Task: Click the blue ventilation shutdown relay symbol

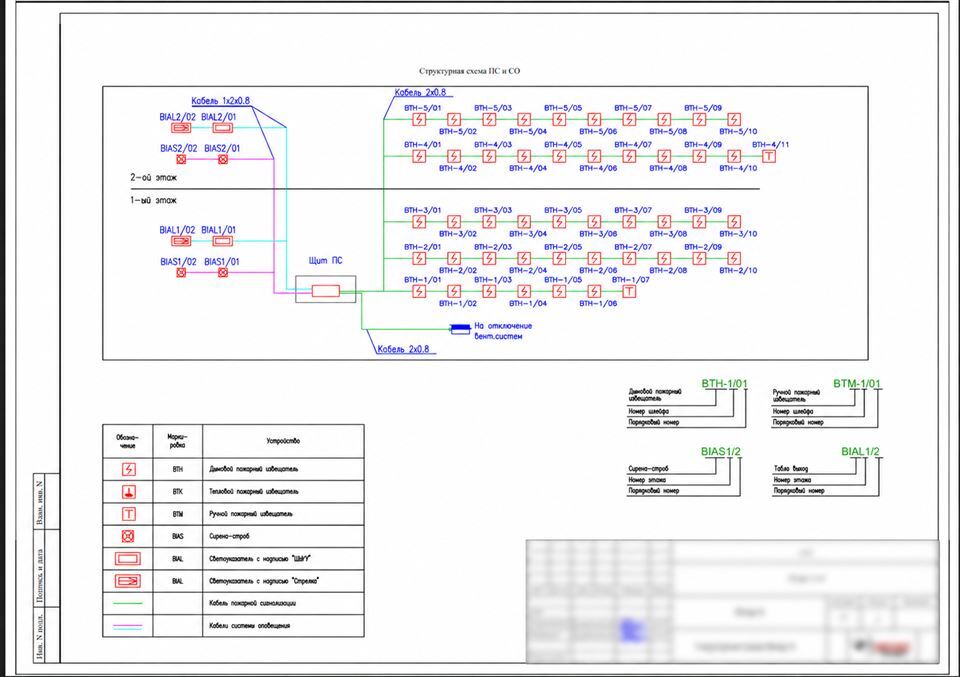Action: [x=460, y=329]
